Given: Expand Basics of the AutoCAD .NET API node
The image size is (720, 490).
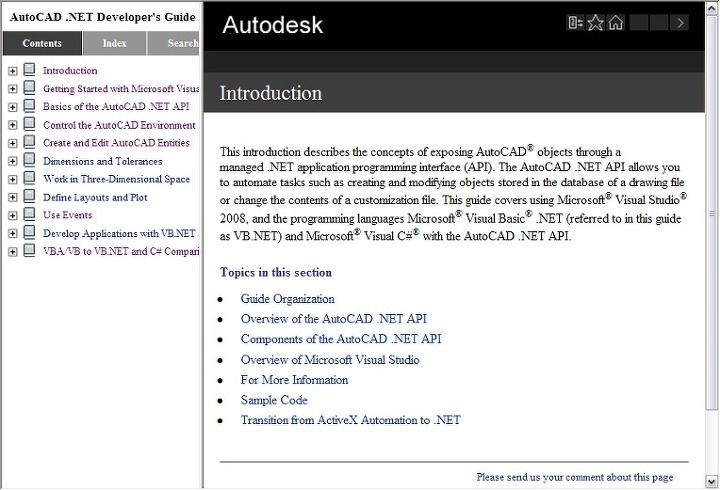Looking at the screenshot, I should point(12,107).
